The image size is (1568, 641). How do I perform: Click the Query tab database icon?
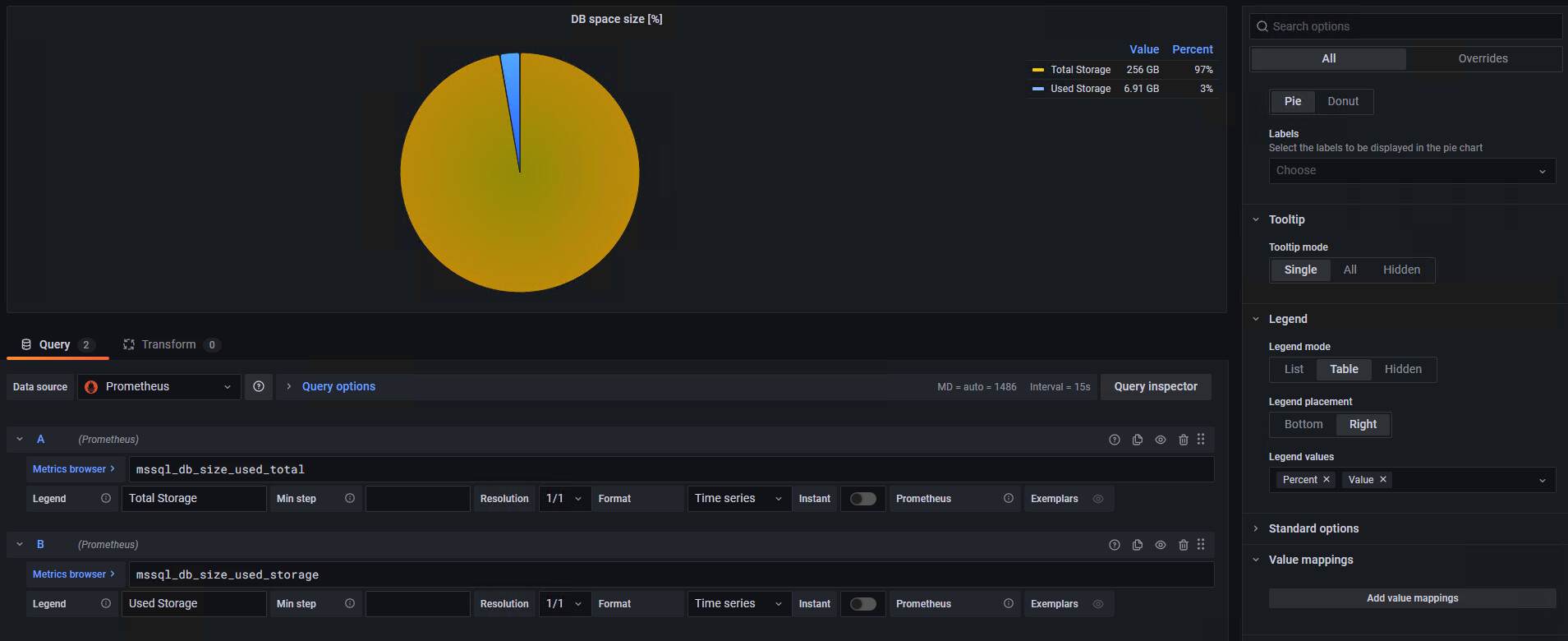coord(26,344)
